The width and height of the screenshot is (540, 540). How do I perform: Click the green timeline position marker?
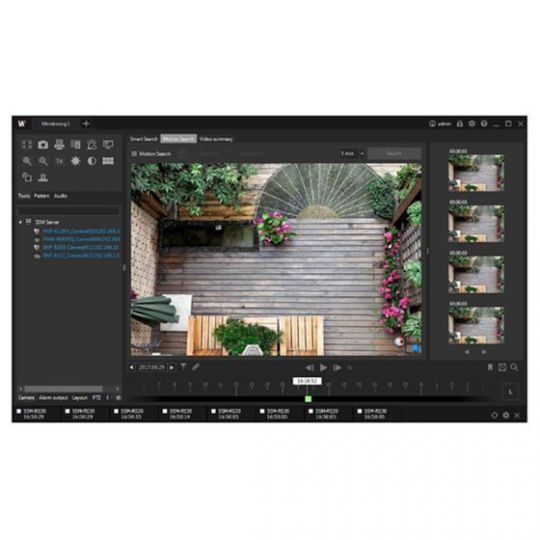(x=308, y=399)
